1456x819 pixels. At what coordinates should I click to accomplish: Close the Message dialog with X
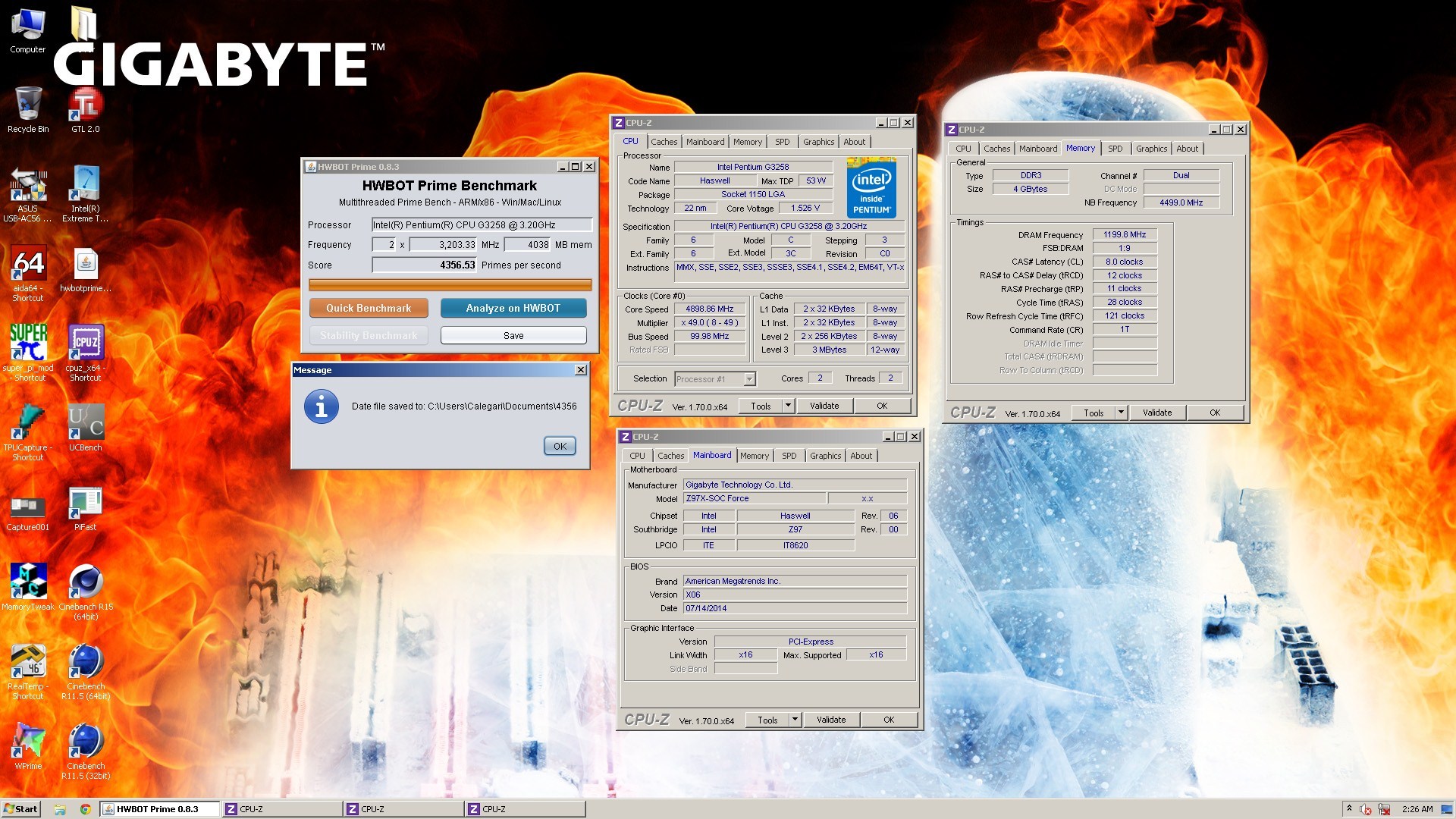pyautogui.click(x=581, y=370)
